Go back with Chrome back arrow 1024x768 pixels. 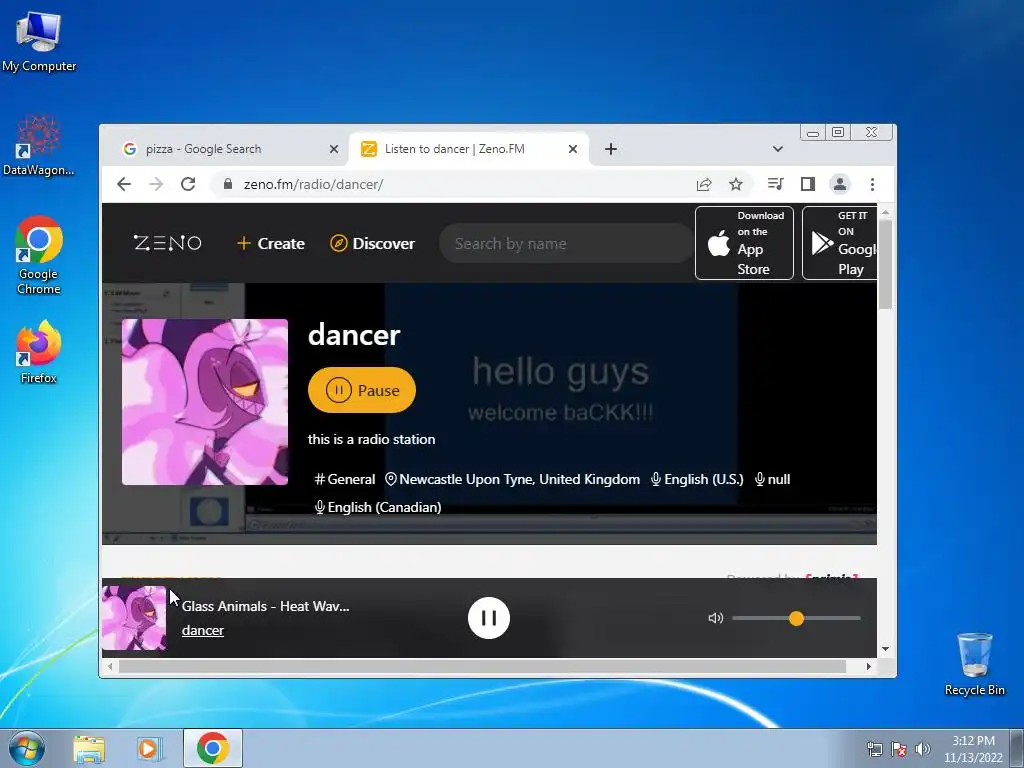124,184
